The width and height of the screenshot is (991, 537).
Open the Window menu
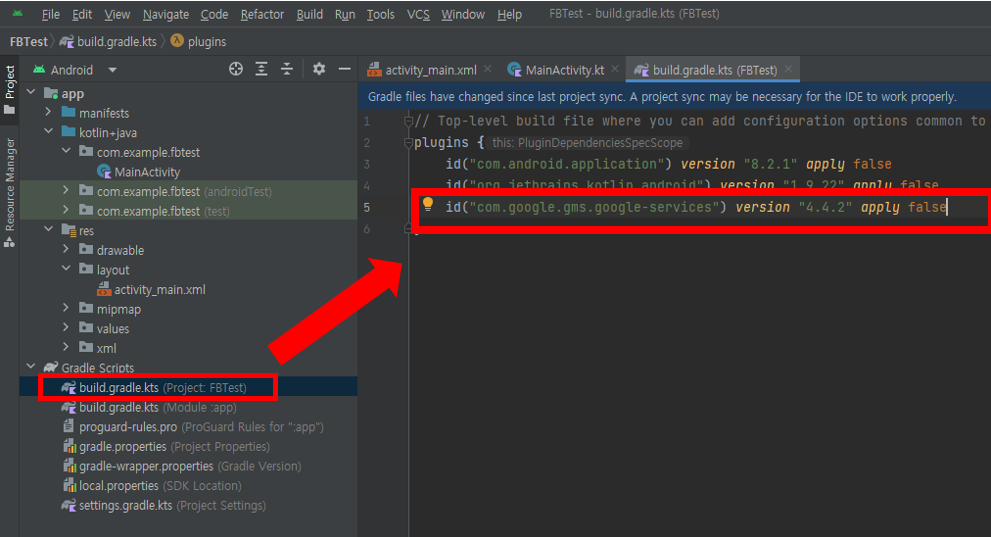click(x=463, y=14)
